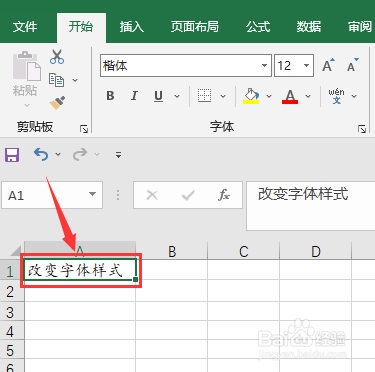The height and width of the screenshot is (372, 375).
Task: Increase font size with large A
Action: [328, 65]
